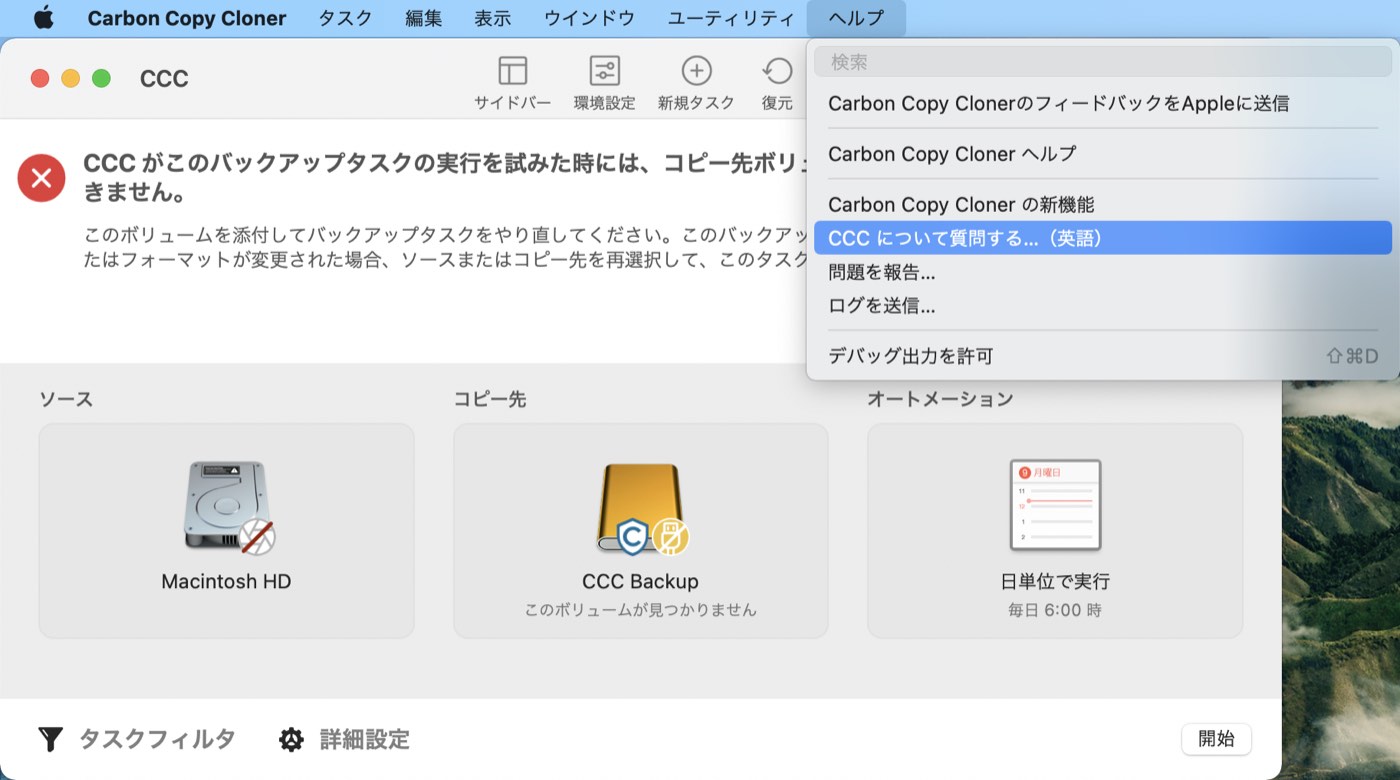Click the オートメーション heading
This screenshot has height=780, width=1400.
click(x=940, y=399)
